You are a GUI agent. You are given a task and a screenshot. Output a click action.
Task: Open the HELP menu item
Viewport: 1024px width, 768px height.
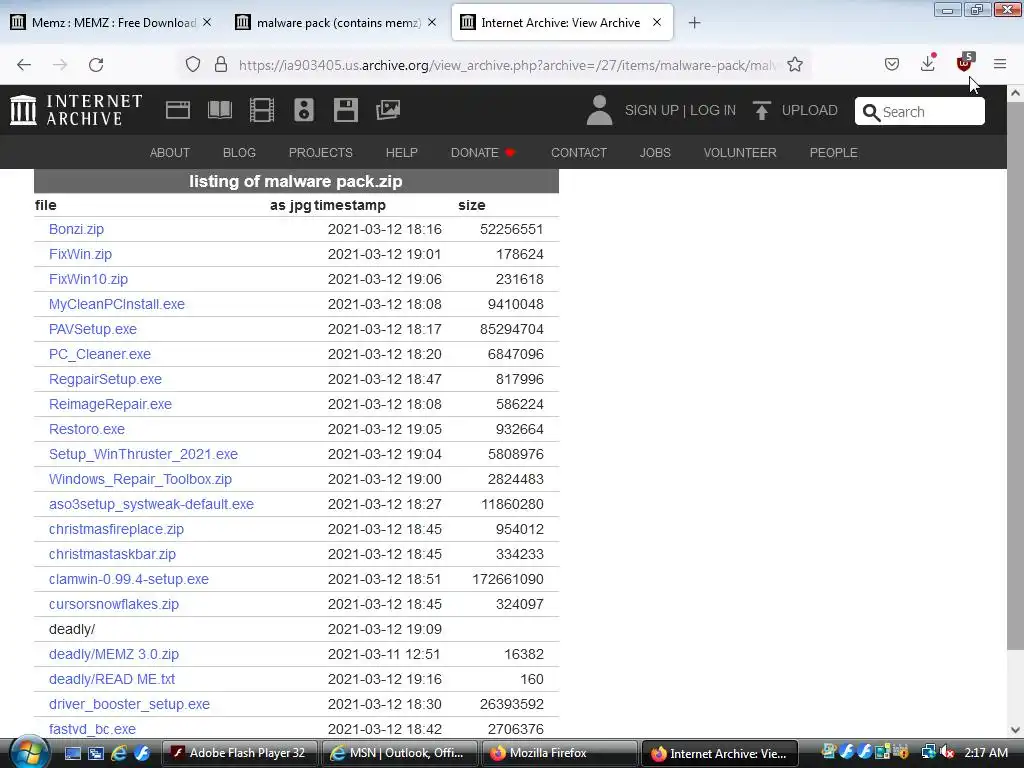(x=402, y=152)
